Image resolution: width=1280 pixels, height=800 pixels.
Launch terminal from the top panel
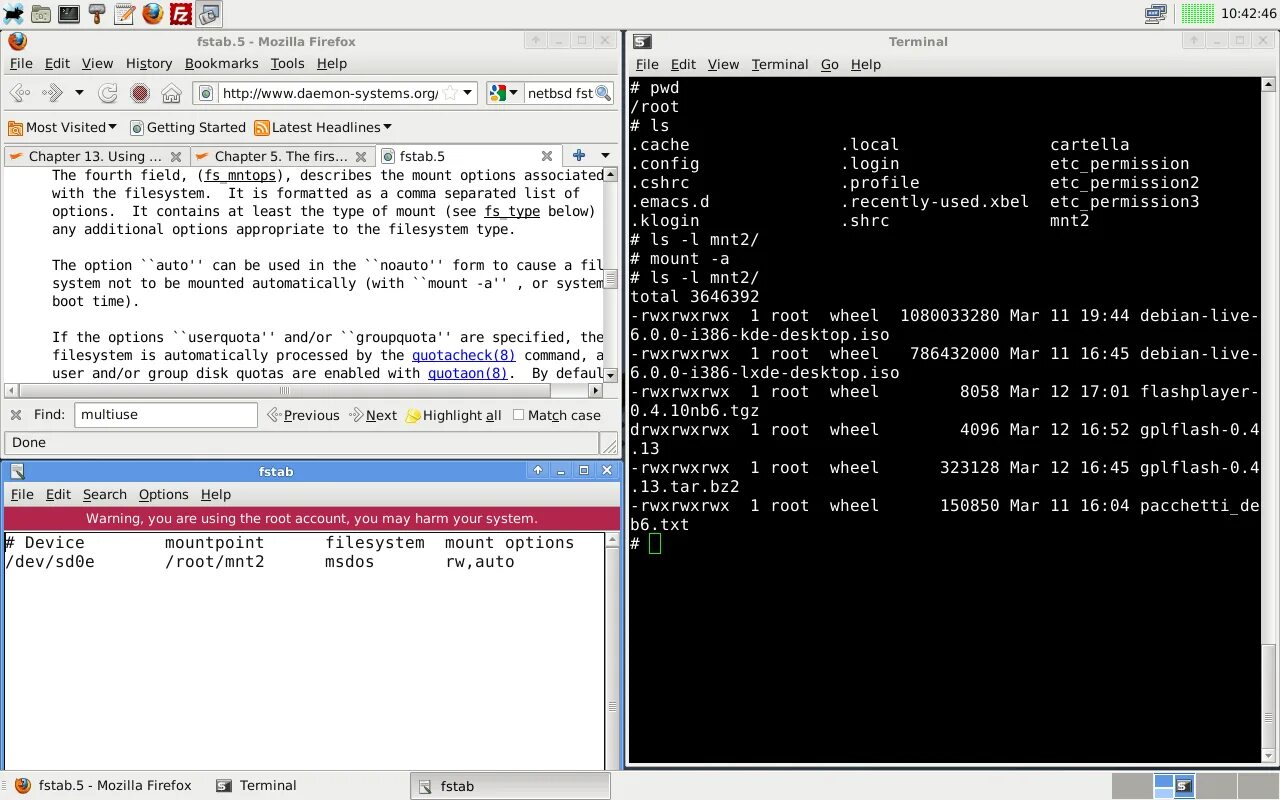[x=69, y=14]
